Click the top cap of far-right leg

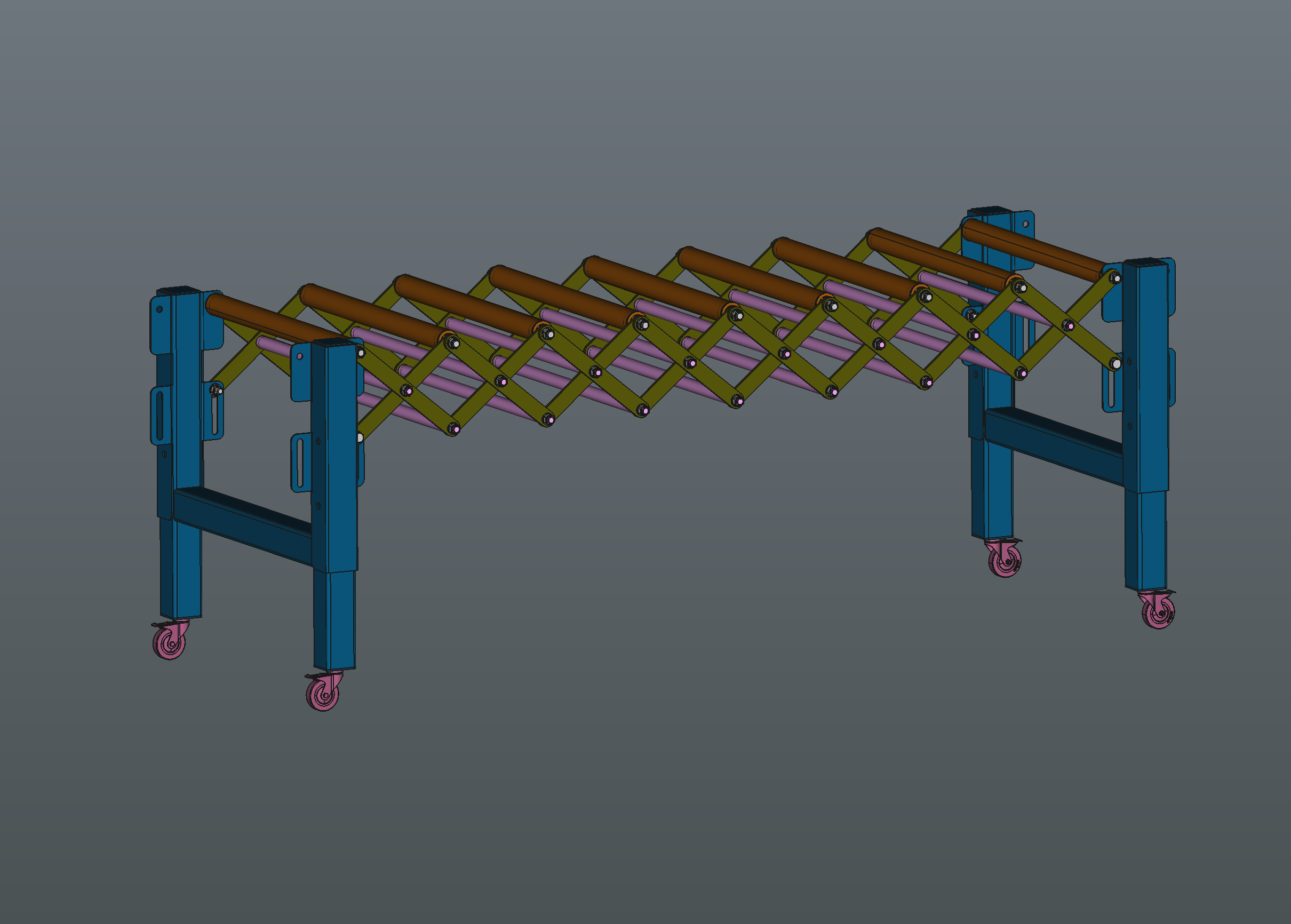tap(1145, 263)
